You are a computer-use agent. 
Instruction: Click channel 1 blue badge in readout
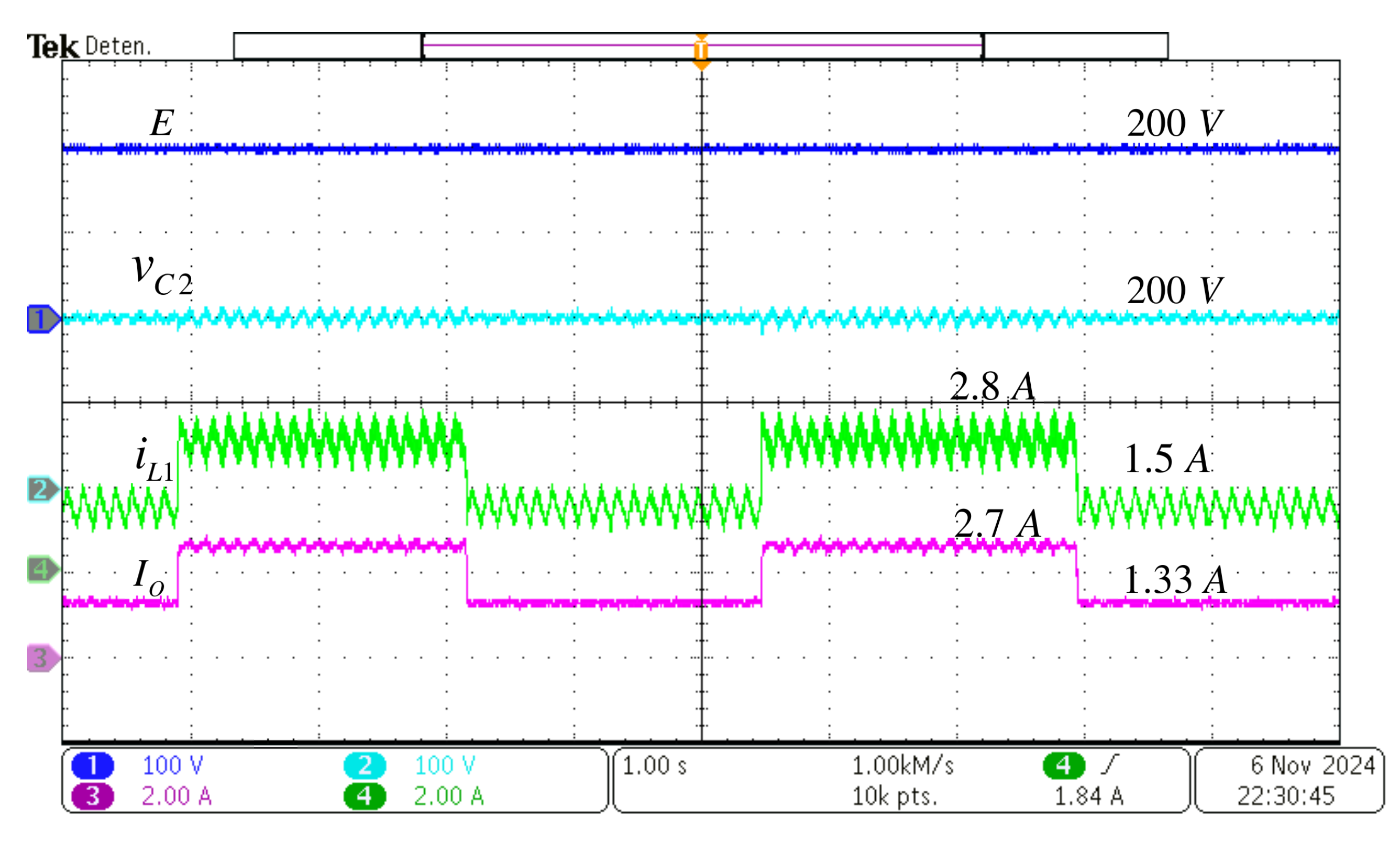93,766
